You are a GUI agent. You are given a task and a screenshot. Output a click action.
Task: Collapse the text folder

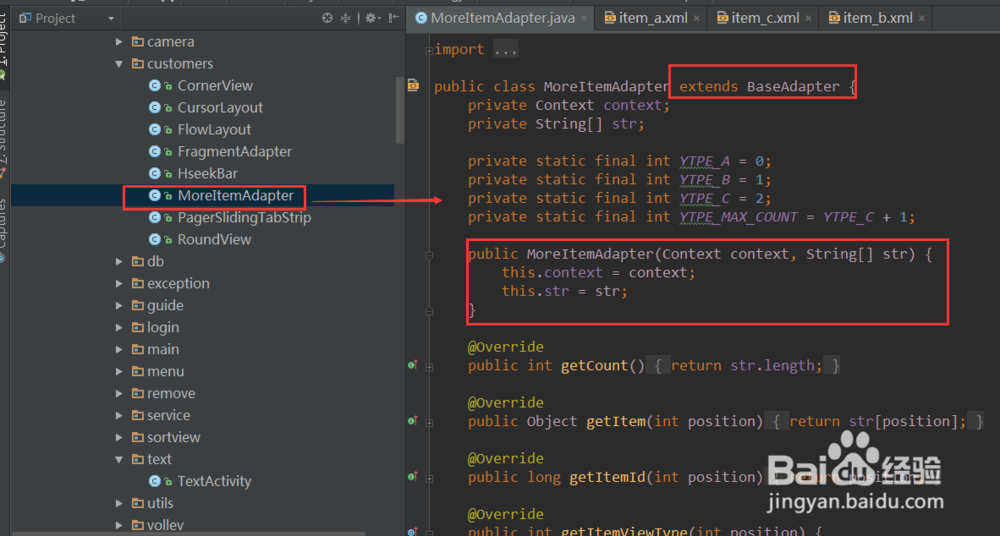pos(119,459)
